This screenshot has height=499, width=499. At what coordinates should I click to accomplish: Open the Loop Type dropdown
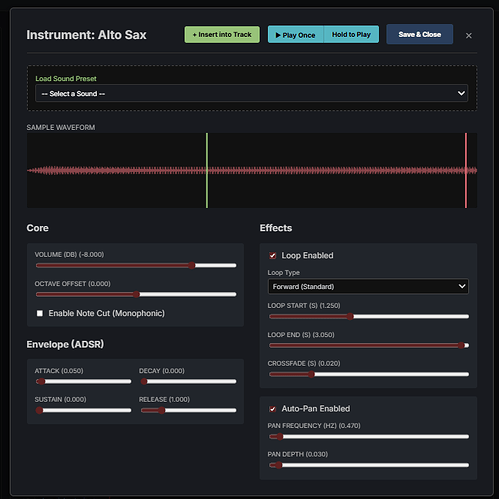[368, 286]
